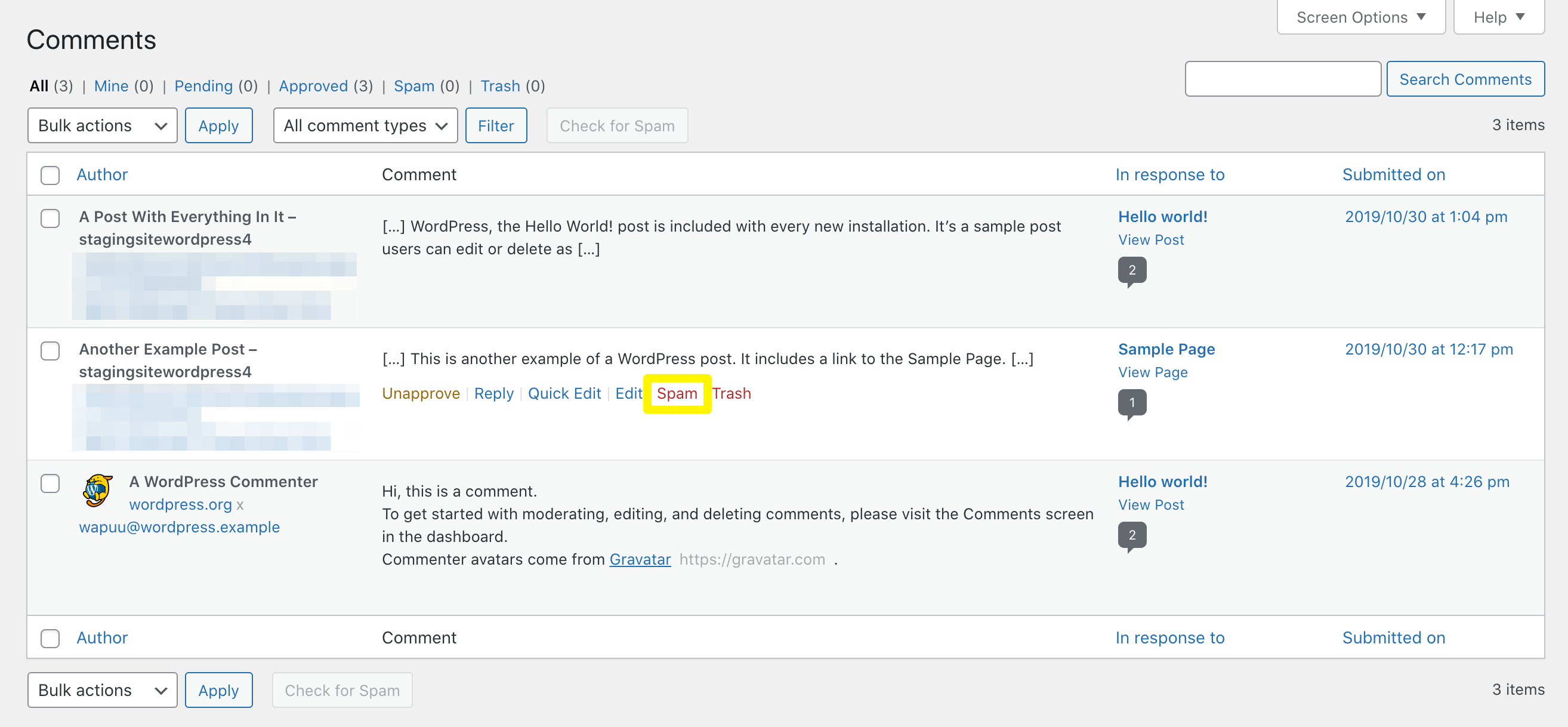Viewport: 1568px width, 727px height.
Task: Click the Wapuu avatar of WordPress Commenter
Action: tap(97, 491)
